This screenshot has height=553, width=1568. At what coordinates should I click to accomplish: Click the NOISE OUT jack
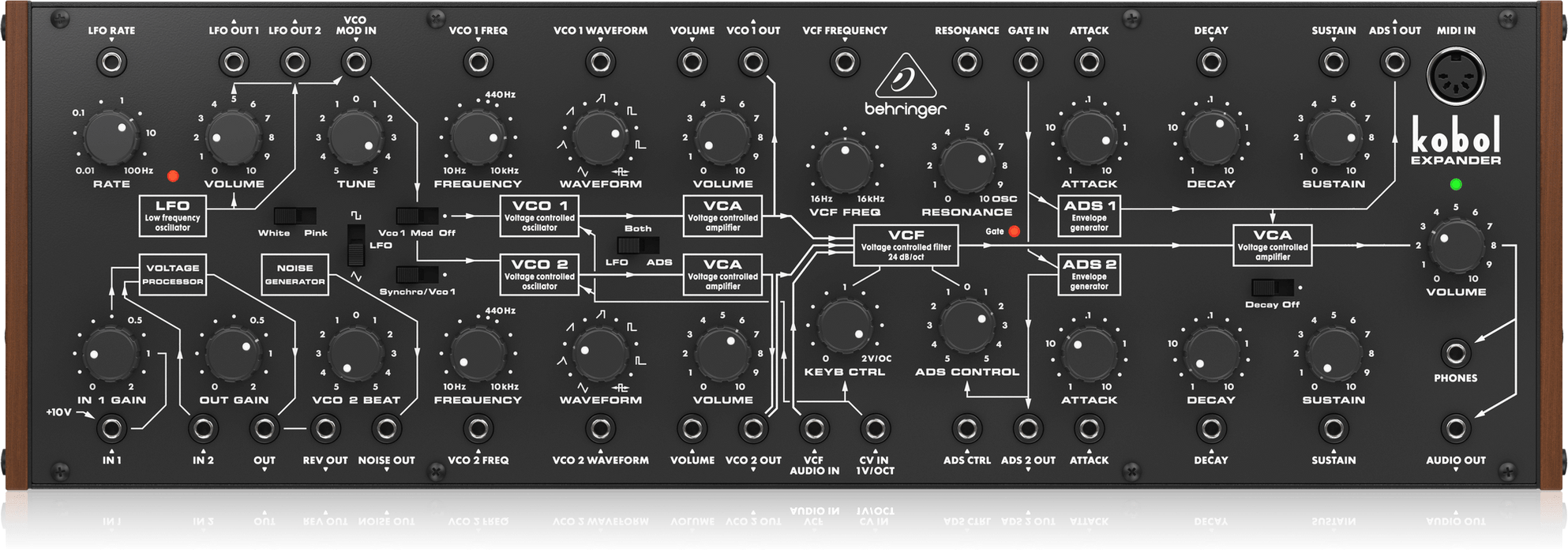(386, 429)
